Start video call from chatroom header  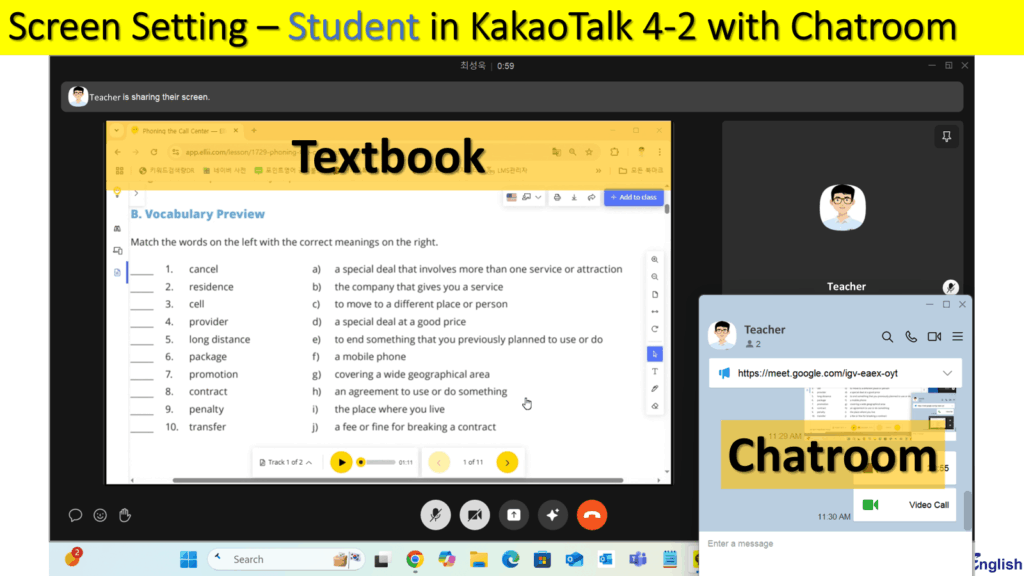click(935, 337)
